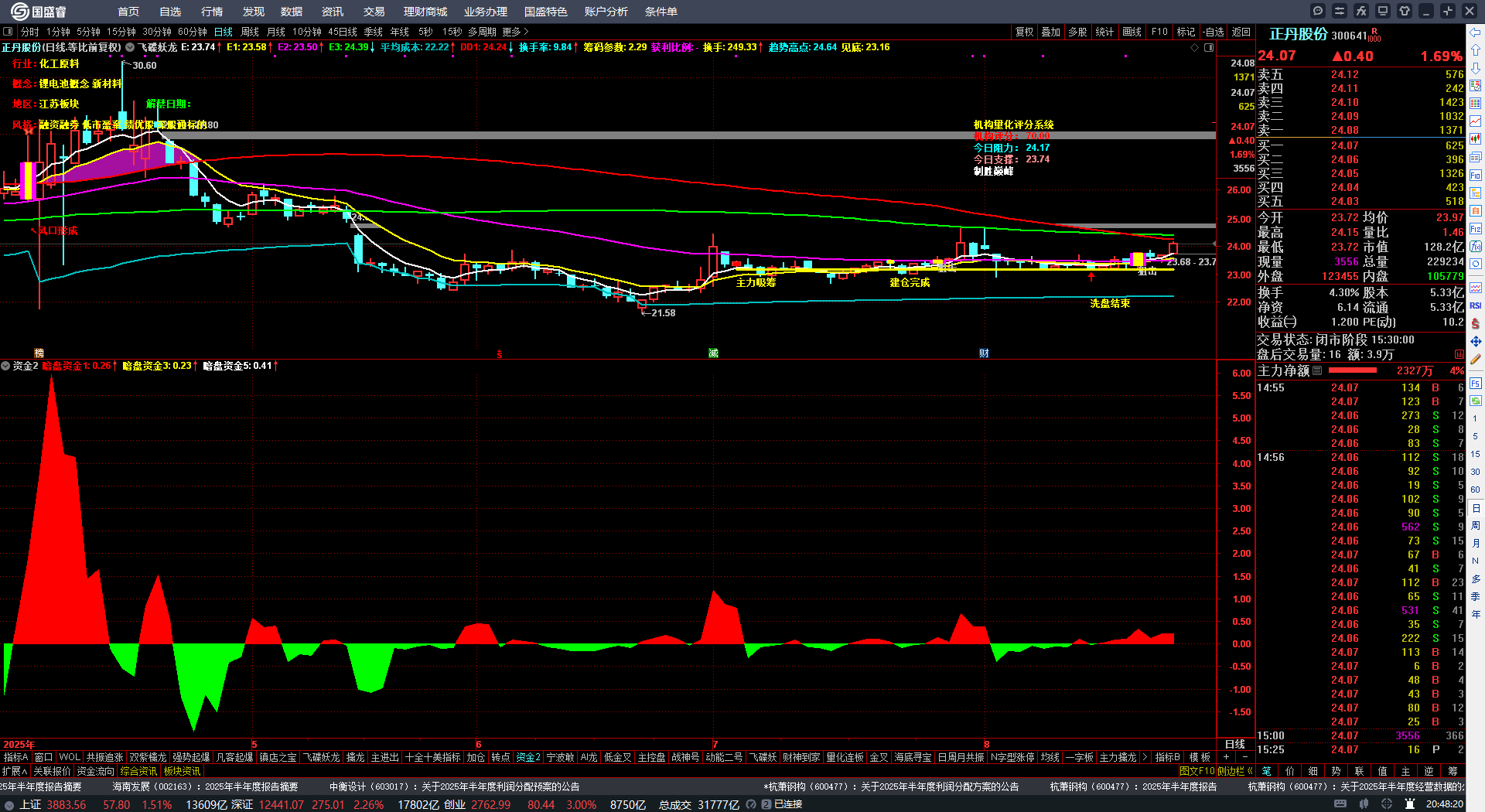The width and height of the screenshot is (1485, 812).
Task: Zoom in chart with plus button
Action: click(1226, 757)
